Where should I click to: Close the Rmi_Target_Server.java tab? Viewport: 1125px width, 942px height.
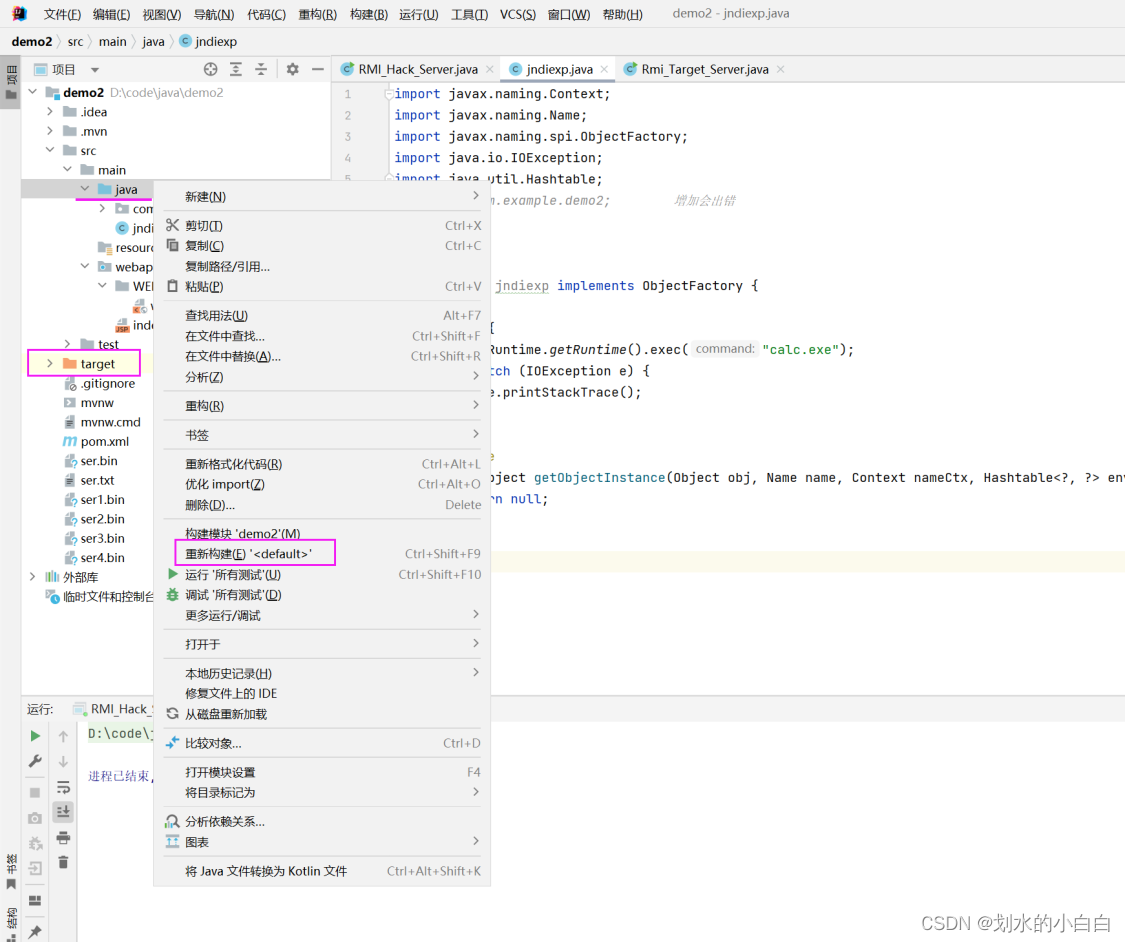pos(781,69)
